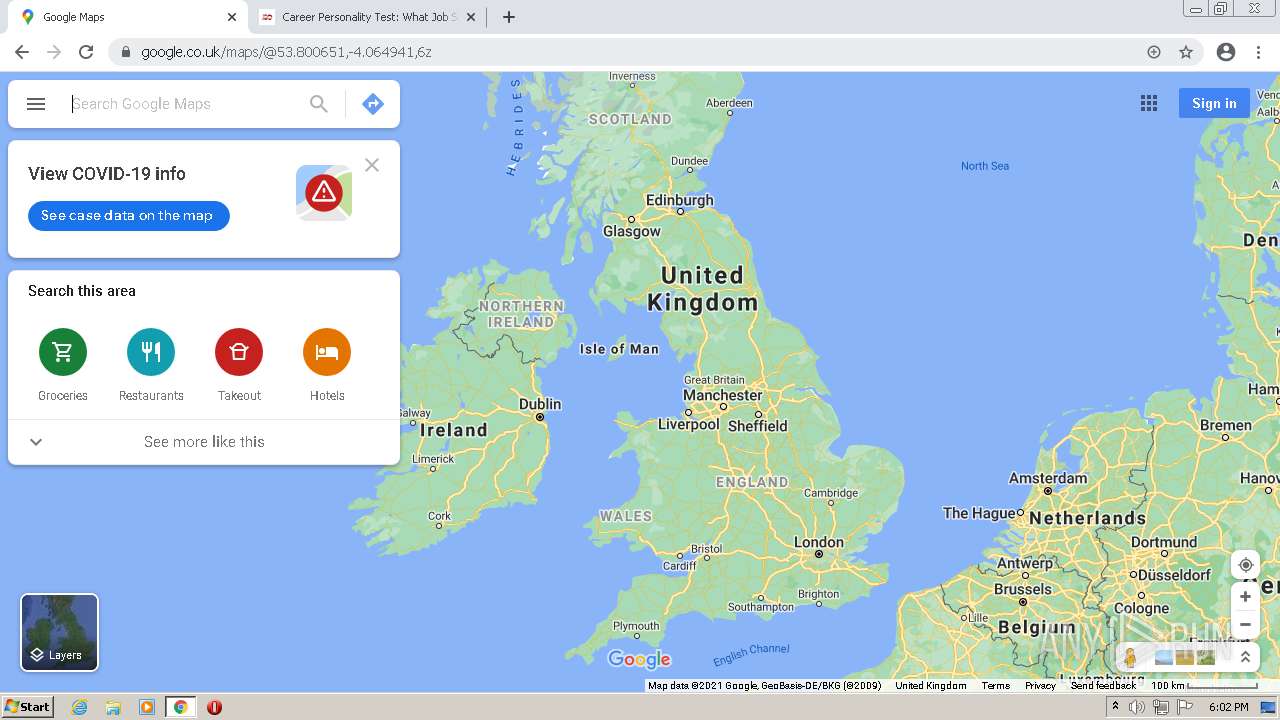Close the COVID-19 info card
This screenshot has width=1280, height=720.
372,165
